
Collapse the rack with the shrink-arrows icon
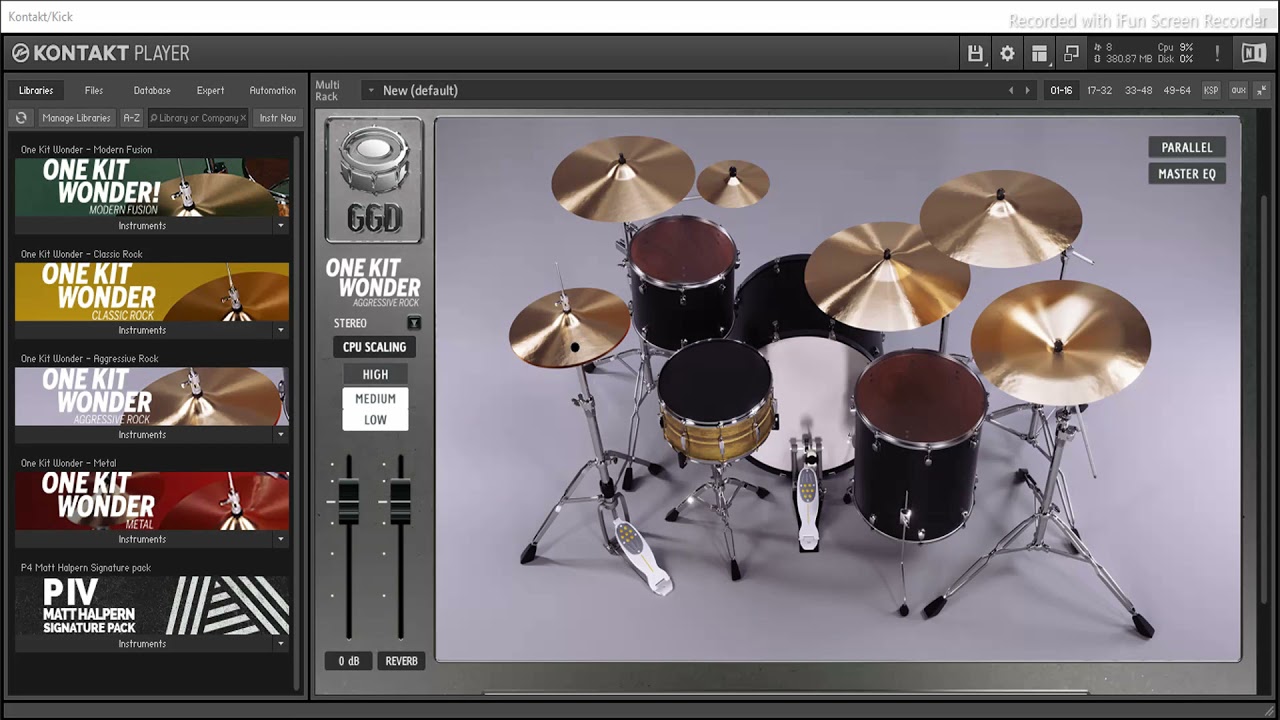(x=1262, y=90)
